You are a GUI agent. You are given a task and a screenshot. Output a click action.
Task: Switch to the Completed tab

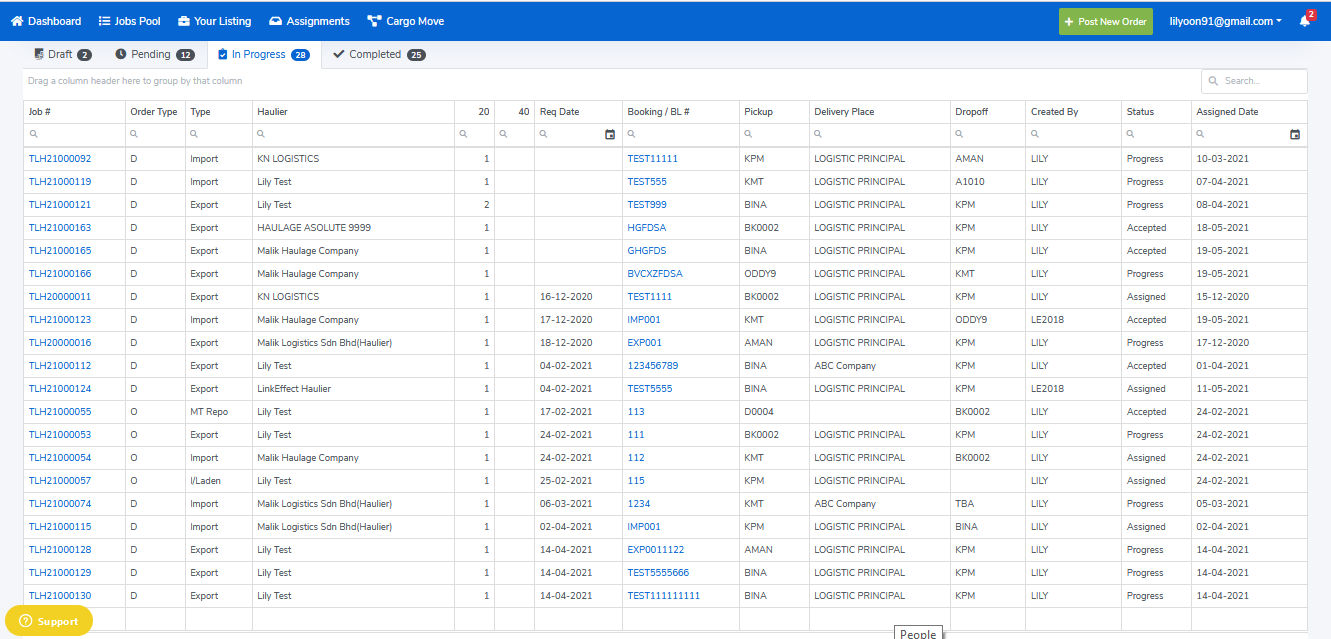(378, 55)
